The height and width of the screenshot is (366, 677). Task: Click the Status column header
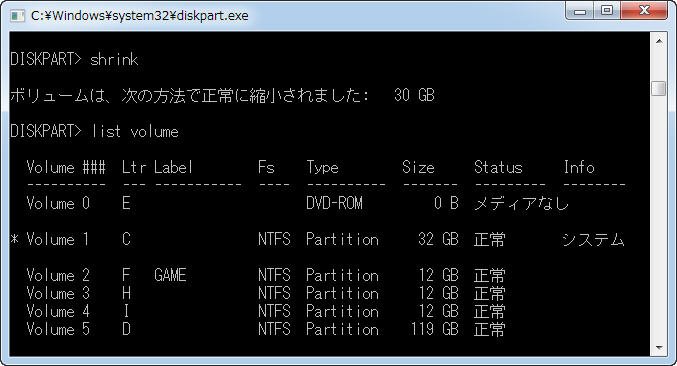click(x=498, y=167)
